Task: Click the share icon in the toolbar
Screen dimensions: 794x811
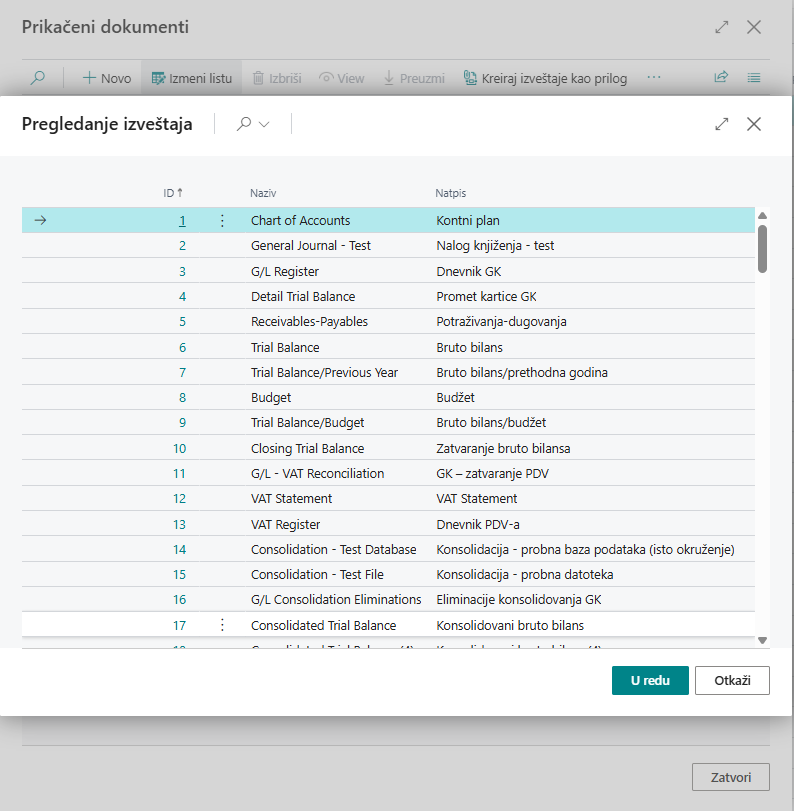Action: coord(721,78)
